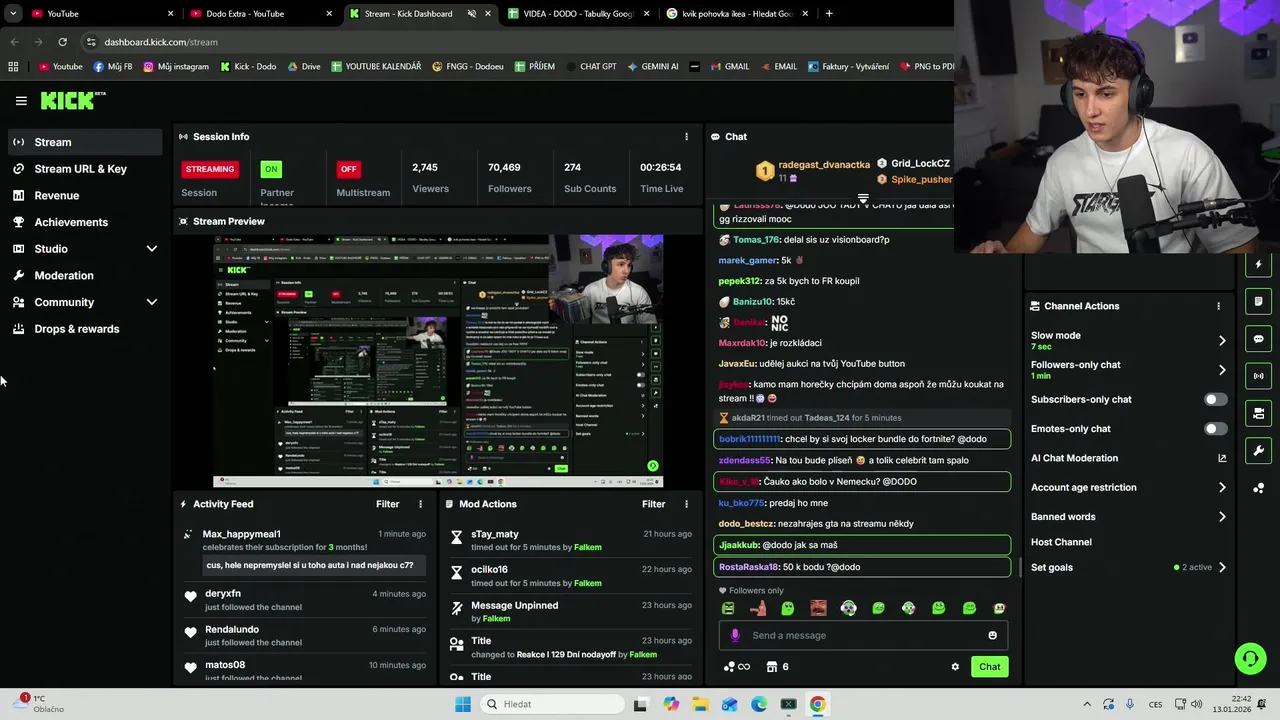Click the green Chat send button
Image resolution: width=1280 pixels, height=720 pixels.
pos(989,667)
